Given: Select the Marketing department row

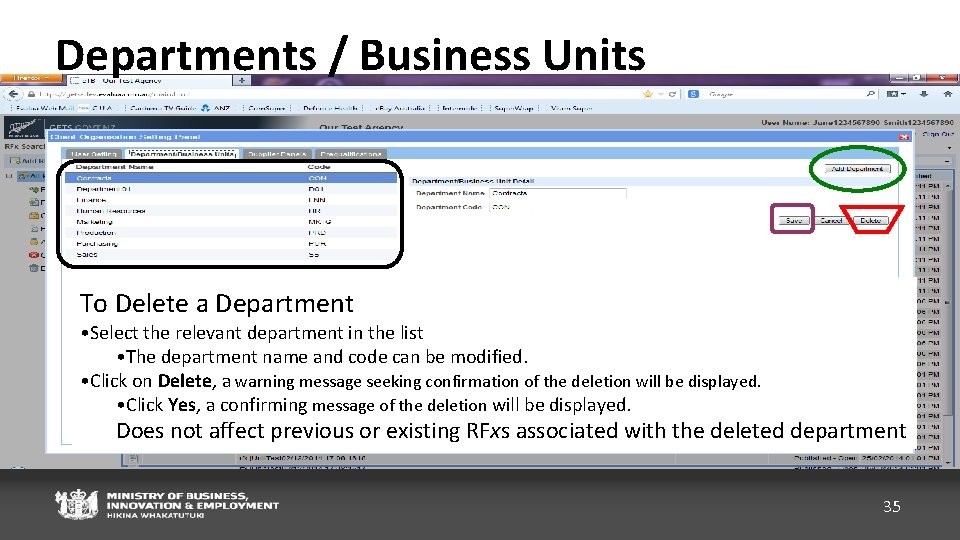Looking at the screenshot, I should (x=231, y=222).
